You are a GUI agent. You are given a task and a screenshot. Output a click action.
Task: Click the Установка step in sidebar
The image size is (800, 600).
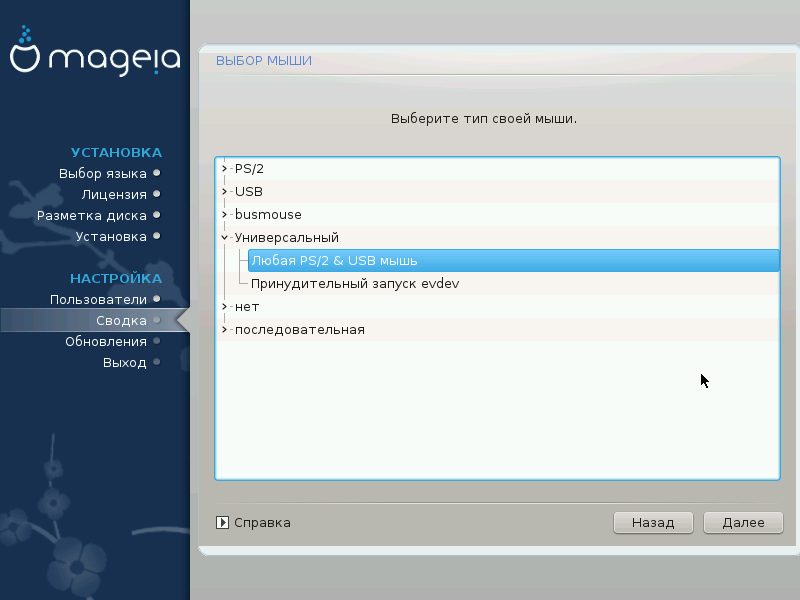(x=111, y=236)
